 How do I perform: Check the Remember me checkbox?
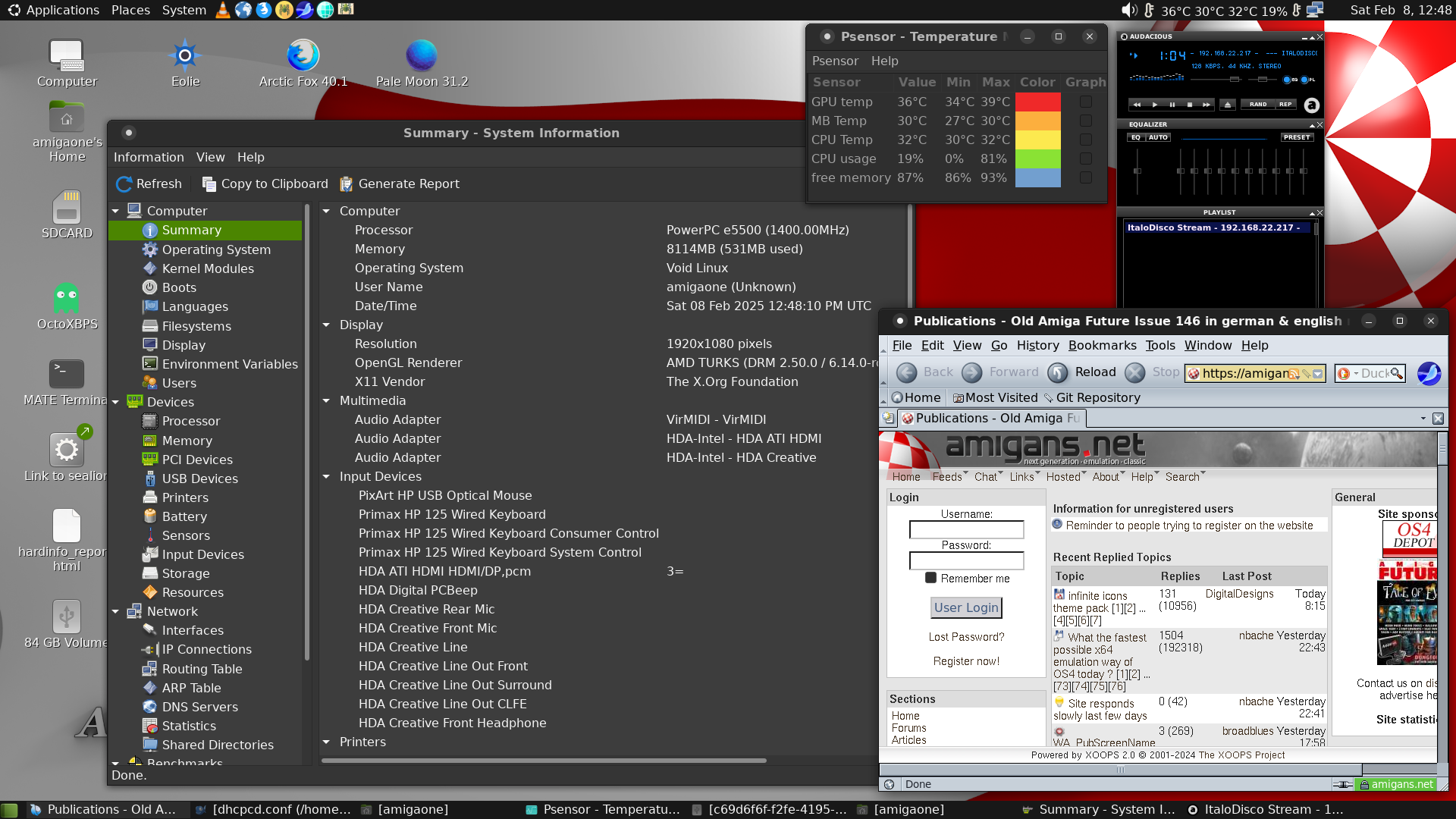pyautogui.click(x=930, y=578)
